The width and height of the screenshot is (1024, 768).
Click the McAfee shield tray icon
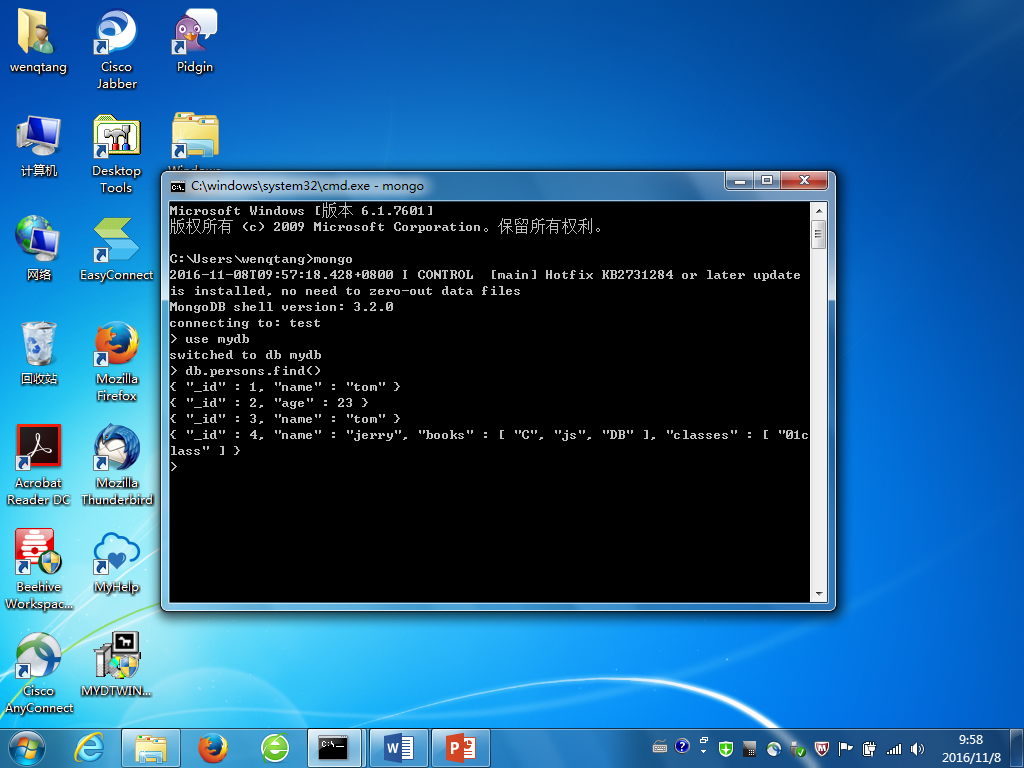[821, 748]
